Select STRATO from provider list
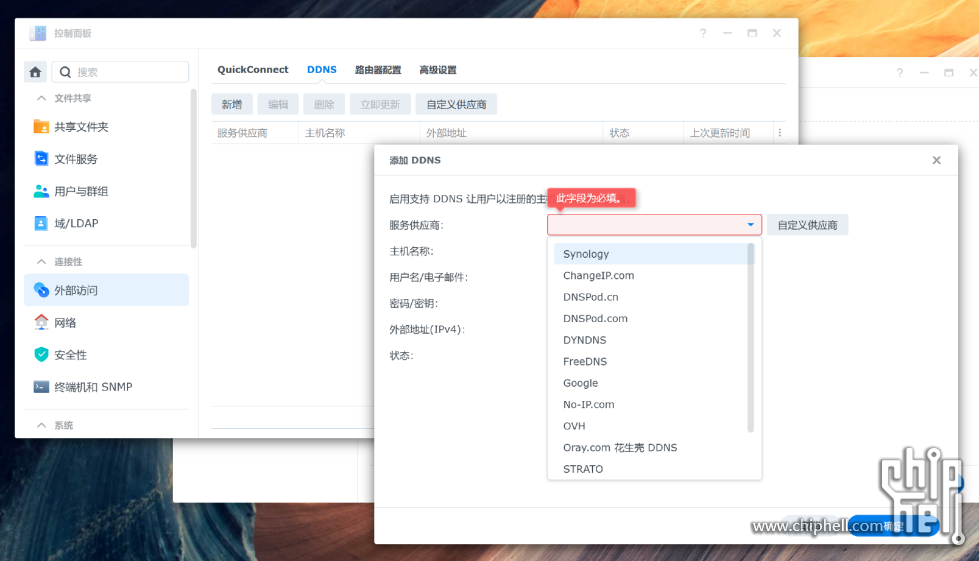The height and width of the screenshot is (561, 979). pyautogui.click(x=651, y=469)
